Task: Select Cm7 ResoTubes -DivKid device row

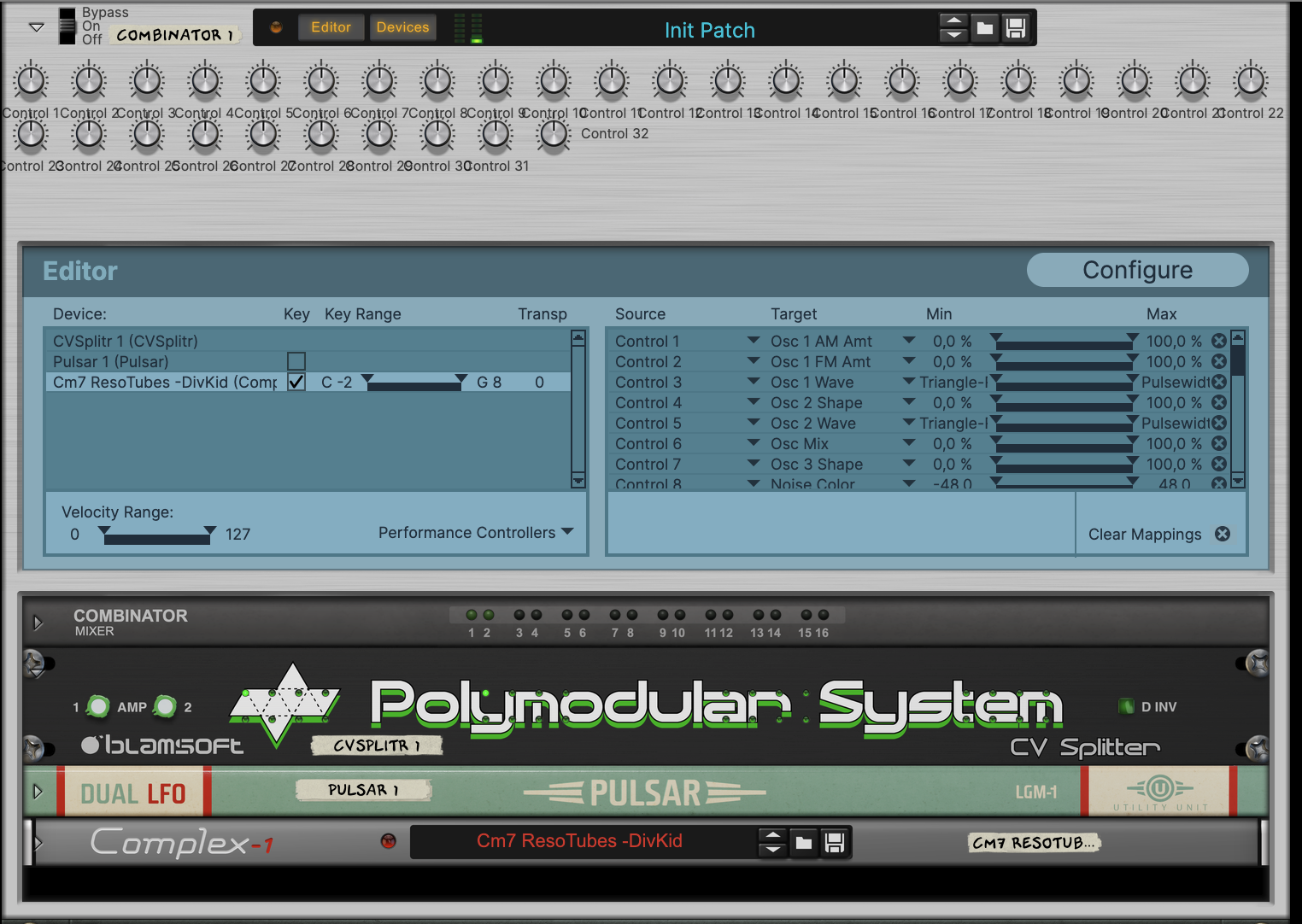Action: click(x=308, y=382)
